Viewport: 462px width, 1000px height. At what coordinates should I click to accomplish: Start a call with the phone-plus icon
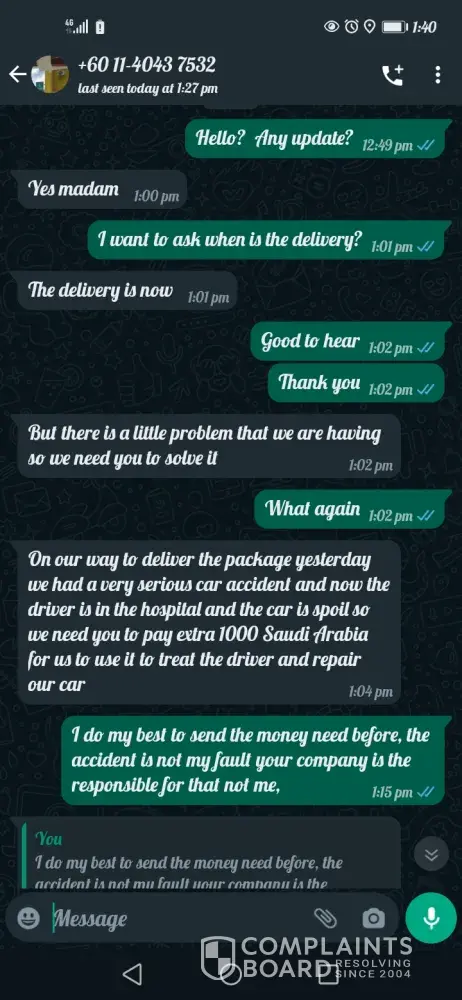pos(392,75)
